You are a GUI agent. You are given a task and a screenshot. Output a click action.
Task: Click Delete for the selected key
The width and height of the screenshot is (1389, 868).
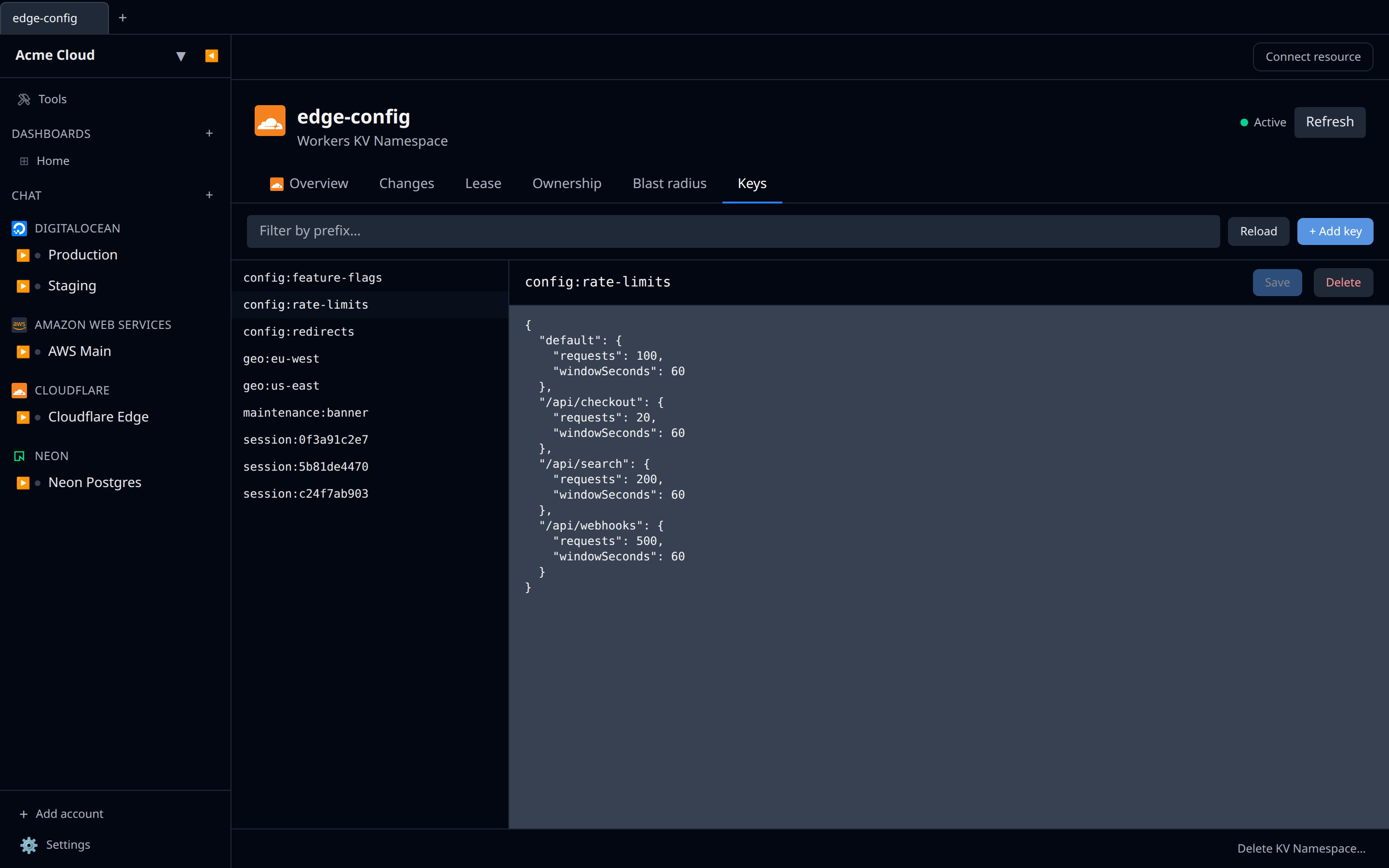click(1343, 283)
